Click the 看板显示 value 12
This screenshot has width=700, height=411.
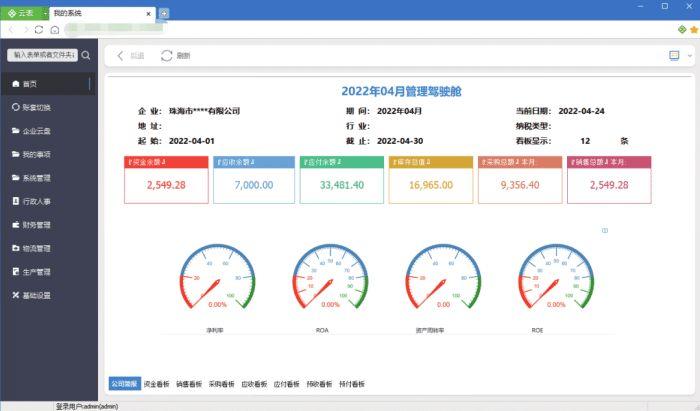(x=585, y=141)
